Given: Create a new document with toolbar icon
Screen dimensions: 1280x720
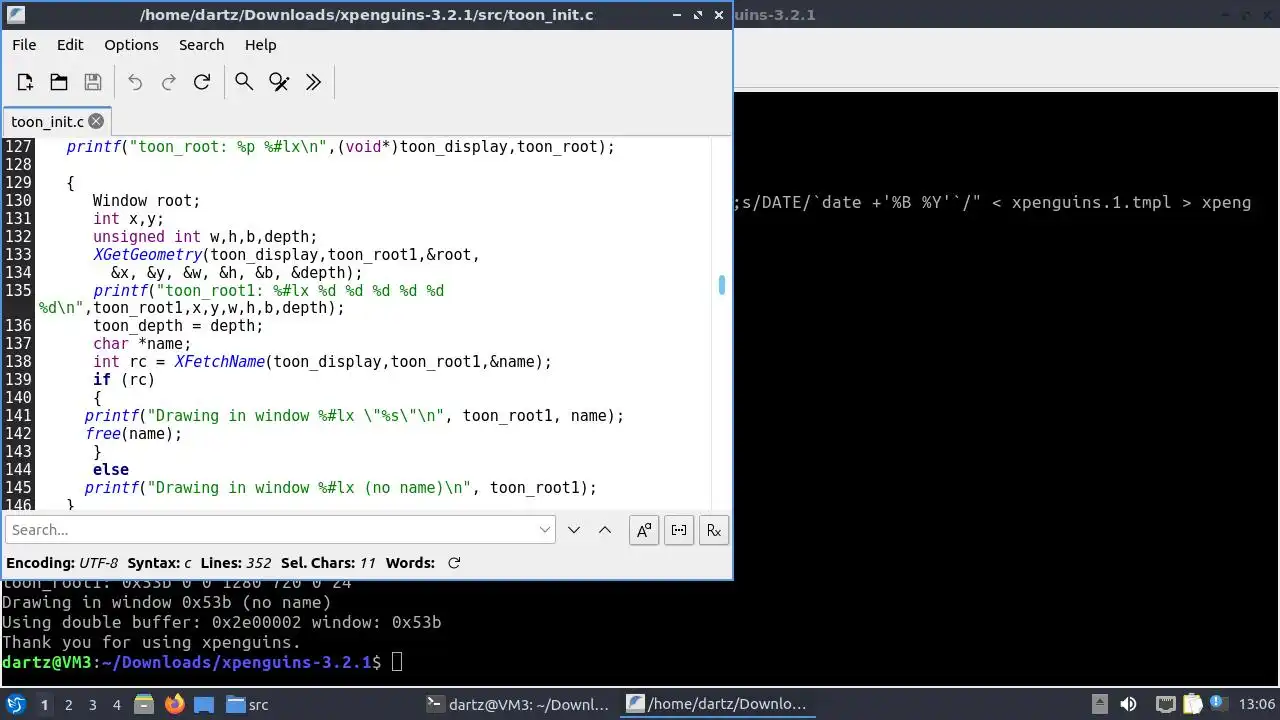Looking at the screenshot, I should coord(25,82).
